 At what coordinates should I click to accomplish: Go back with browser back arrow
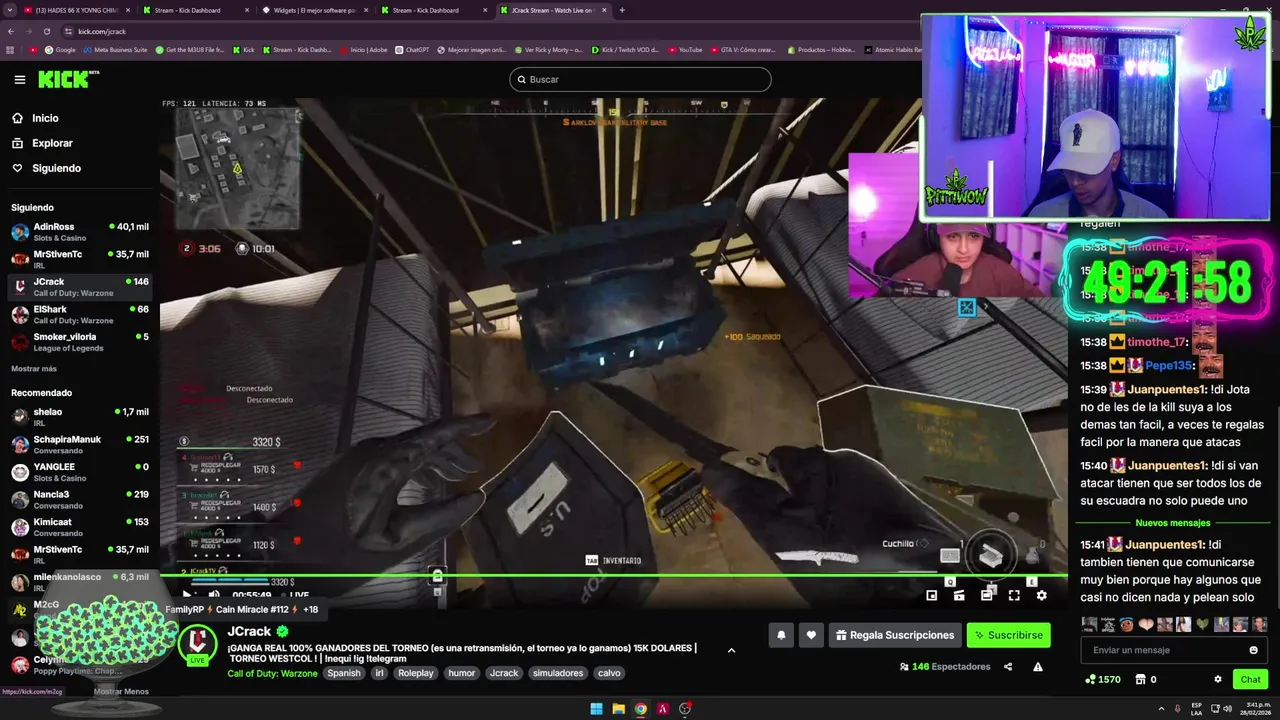[x=11, y=31]
